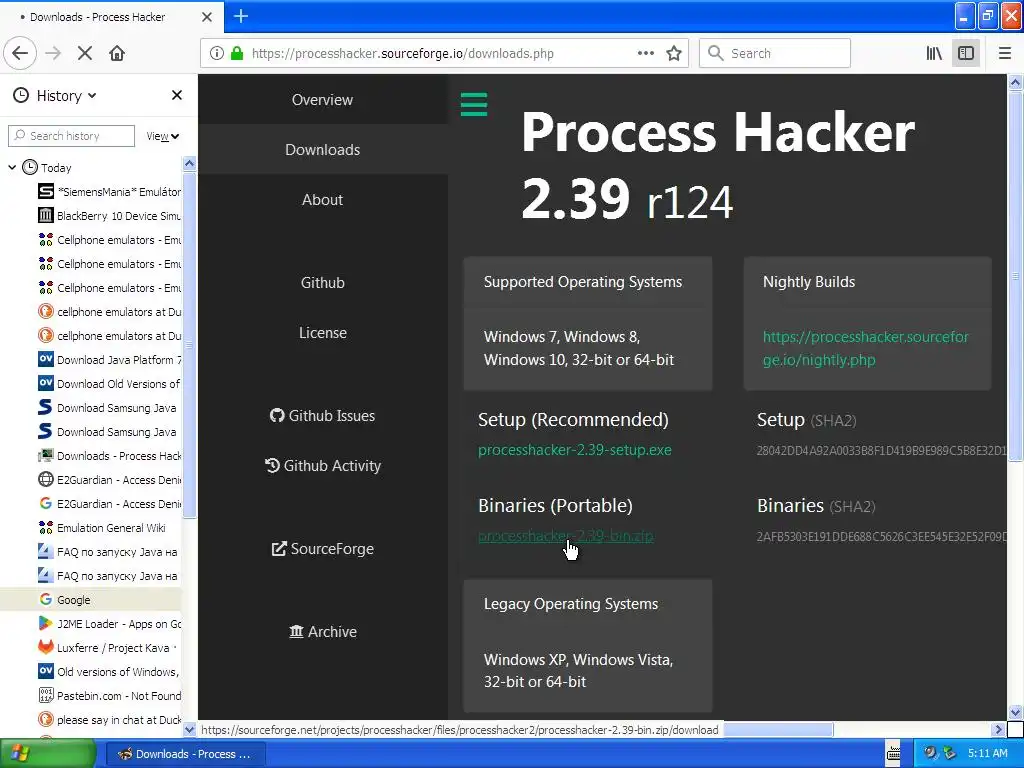Open the About navigation item
This screenshot has height=768, width=1024.
tap(323, 200)
